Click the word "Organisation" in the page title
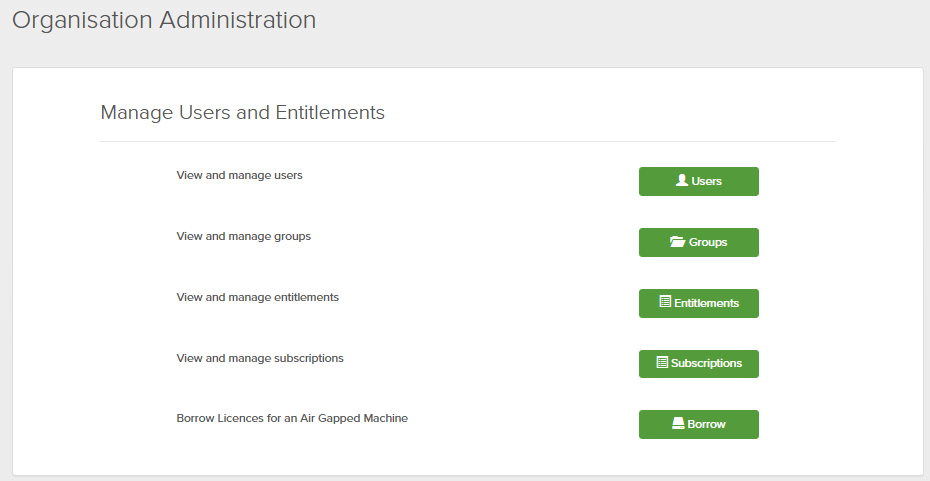Viewport: 930px width, 481px height. coord(85,20)
